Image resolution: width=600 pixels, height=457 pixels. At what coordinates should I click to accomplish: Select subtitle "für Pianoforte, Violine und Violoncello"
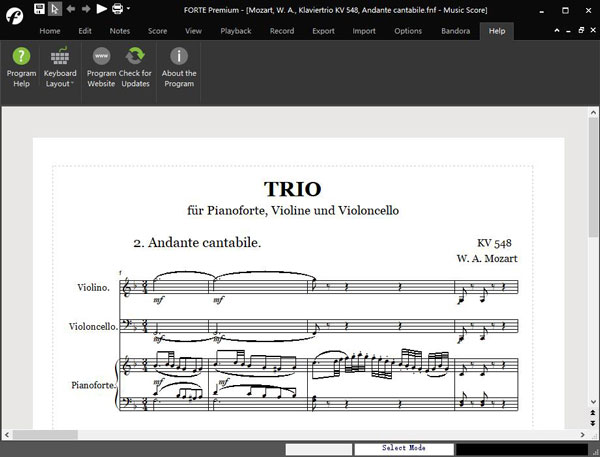click(x=293, y=211)
